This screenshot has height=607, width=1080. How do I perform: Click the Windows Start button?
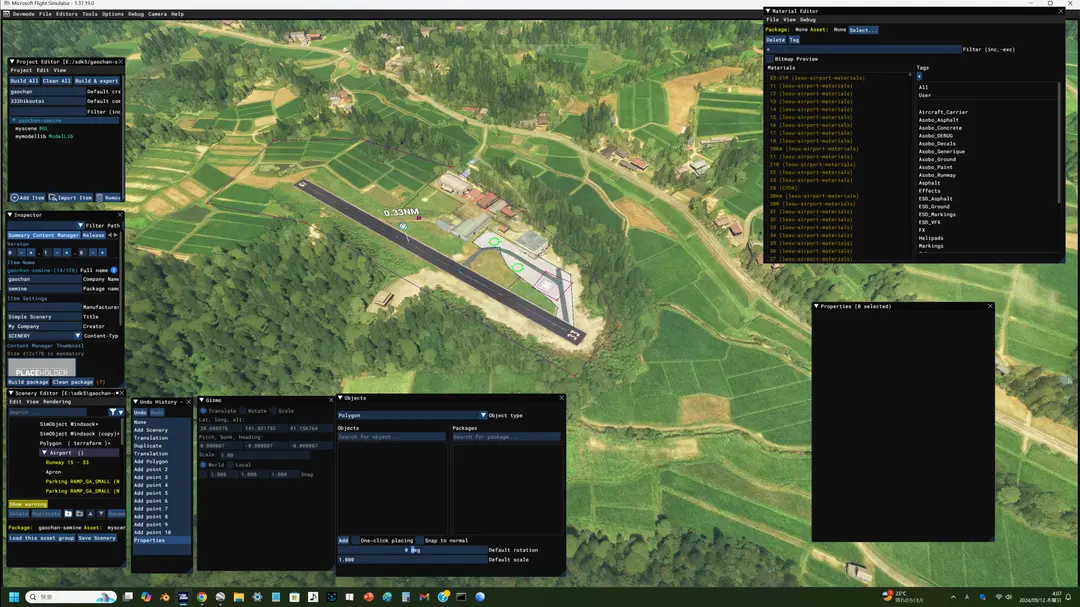pos(14,597)
